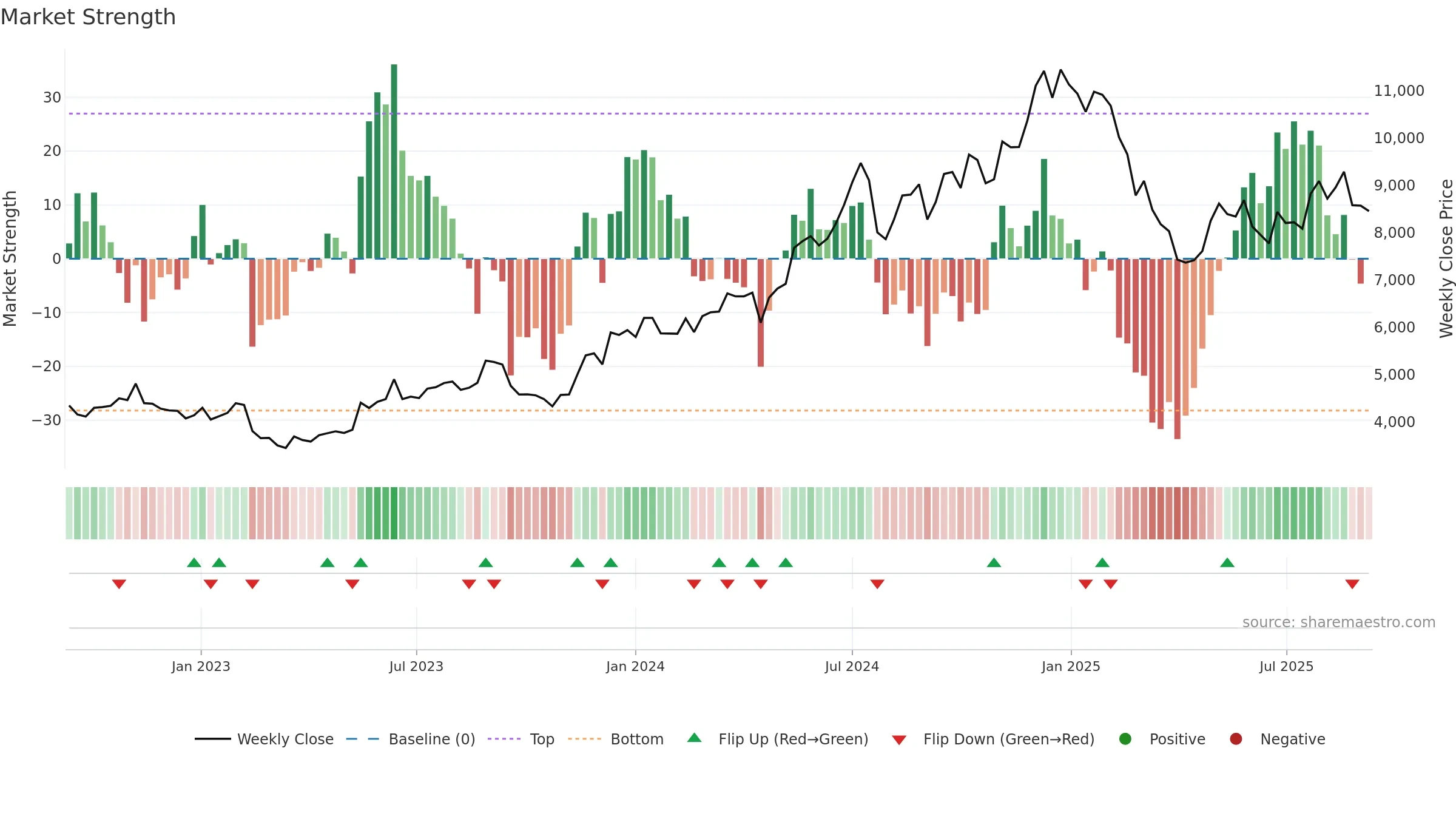1456x819 pixels.
Task: Toggle the Bottom legend entry
Action: 615,739
